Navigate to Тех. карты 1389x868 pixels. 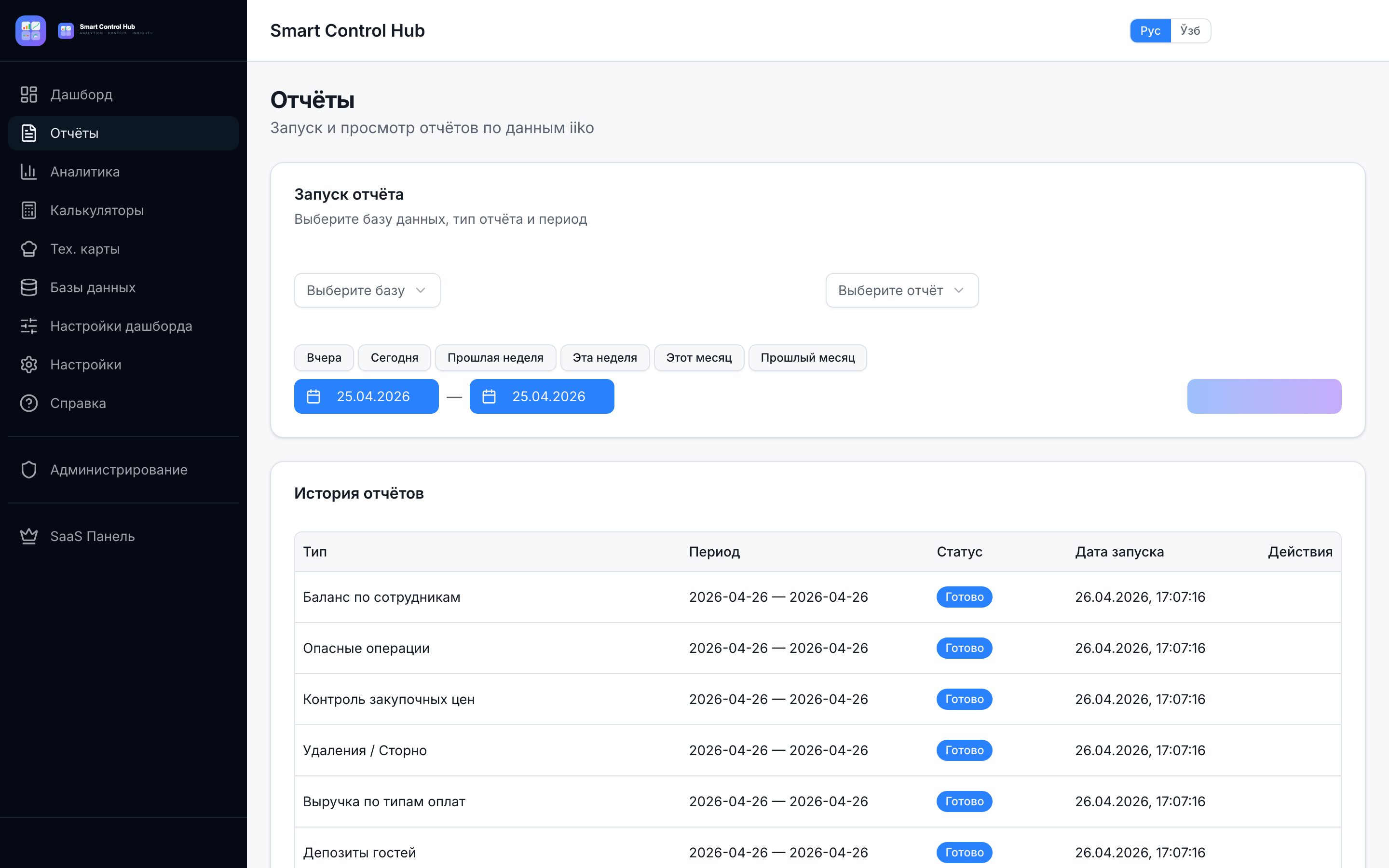tap(123, 248)
